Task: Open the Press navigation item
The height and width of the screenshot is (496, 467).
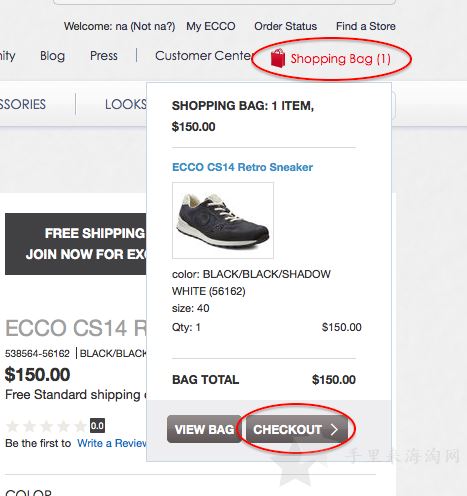Action: tap(104, 56)
